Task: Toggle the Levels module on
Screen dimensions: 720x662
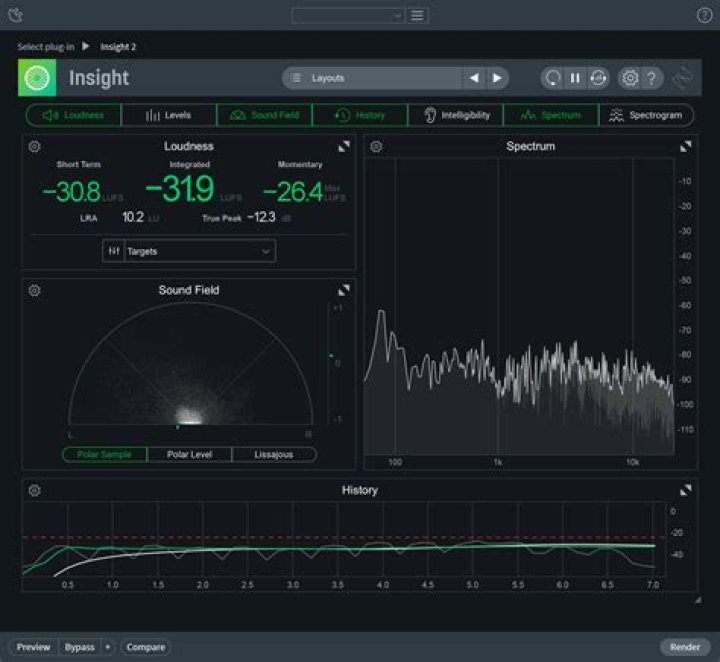Action: tap(168, 115)
